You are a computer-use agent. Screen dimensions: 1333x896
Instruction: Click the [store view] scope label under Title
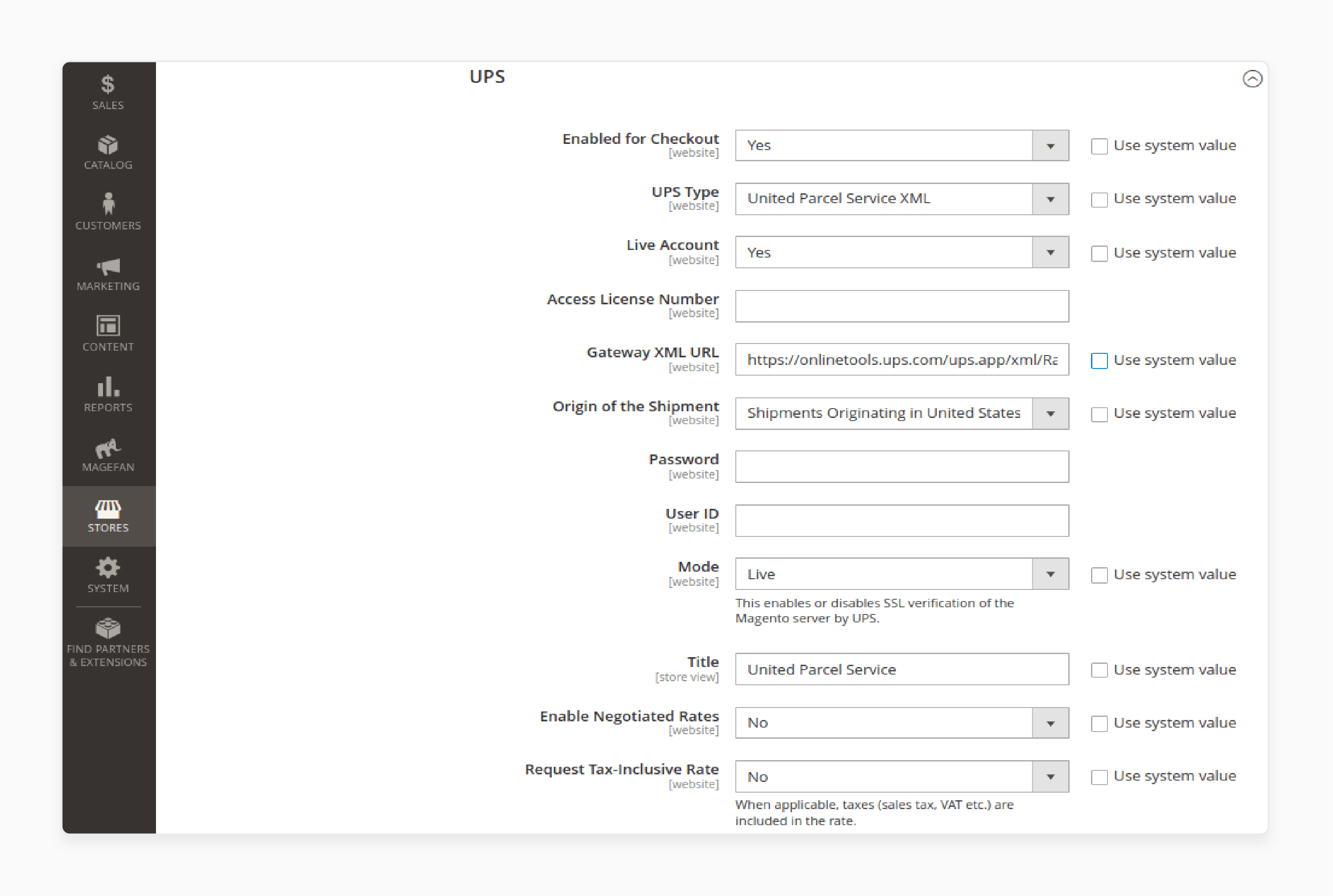tap(686, 677)
